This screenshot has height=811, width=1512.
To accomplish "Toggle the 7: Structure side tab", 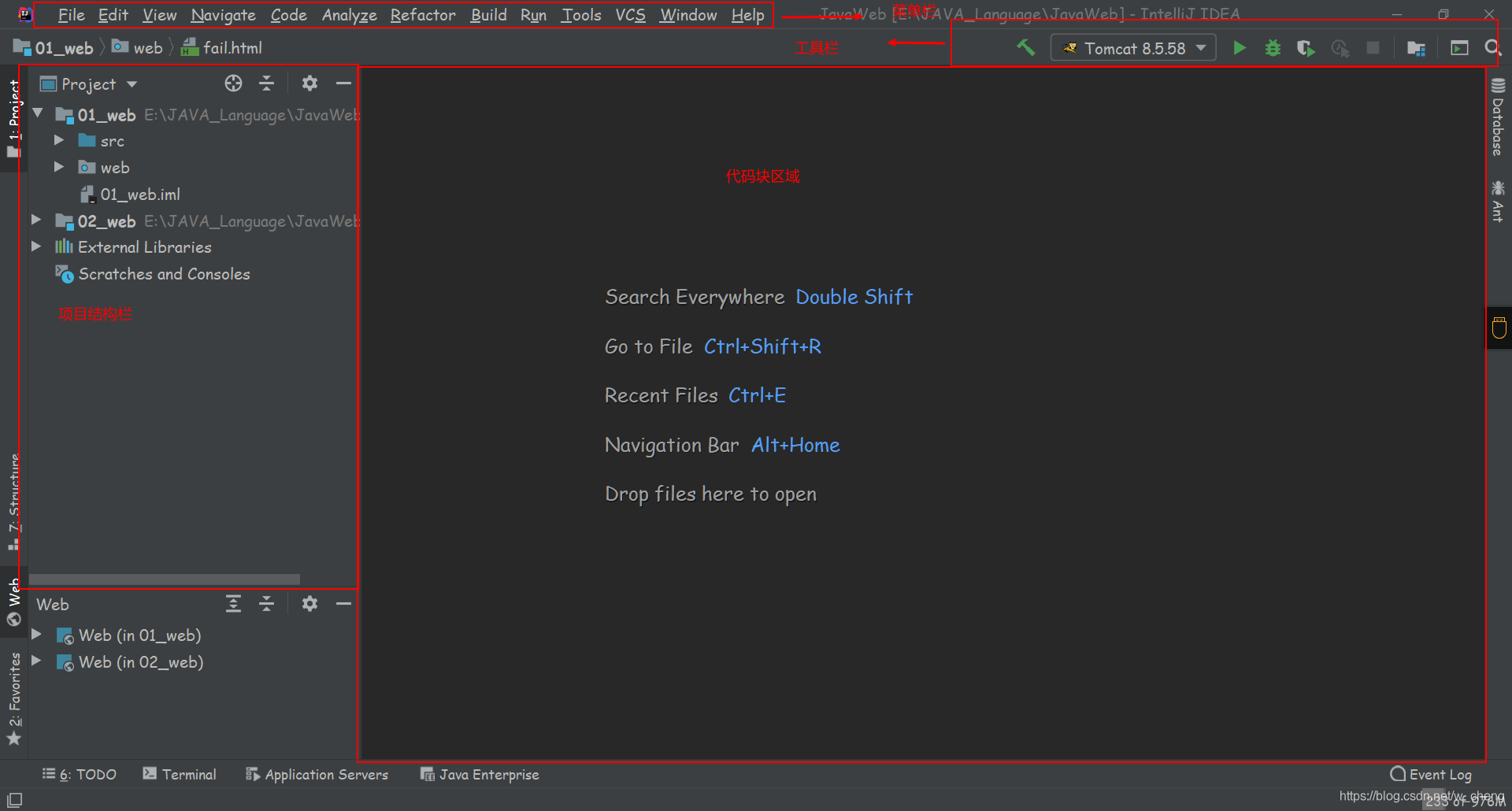I will tap(13, 502).
